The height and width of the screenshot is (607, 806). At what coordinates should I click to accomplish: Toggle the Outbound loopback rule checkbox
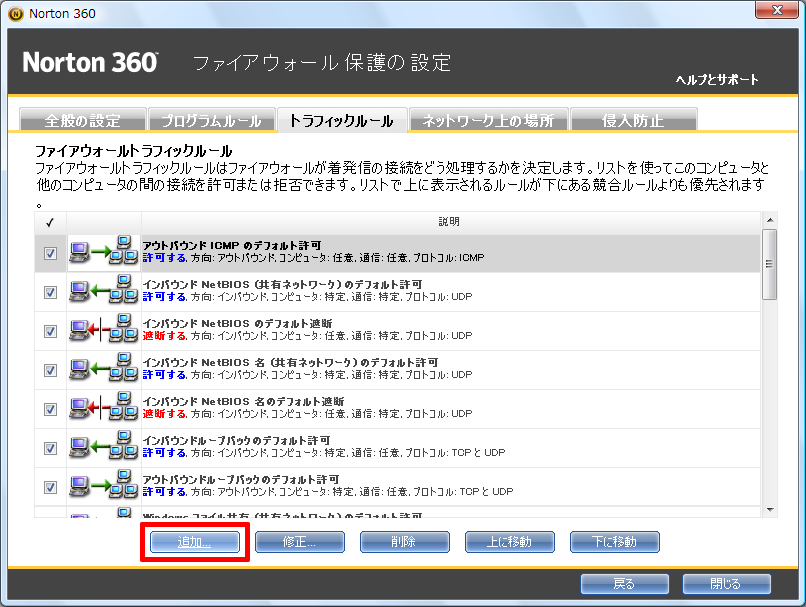[51, 488]
